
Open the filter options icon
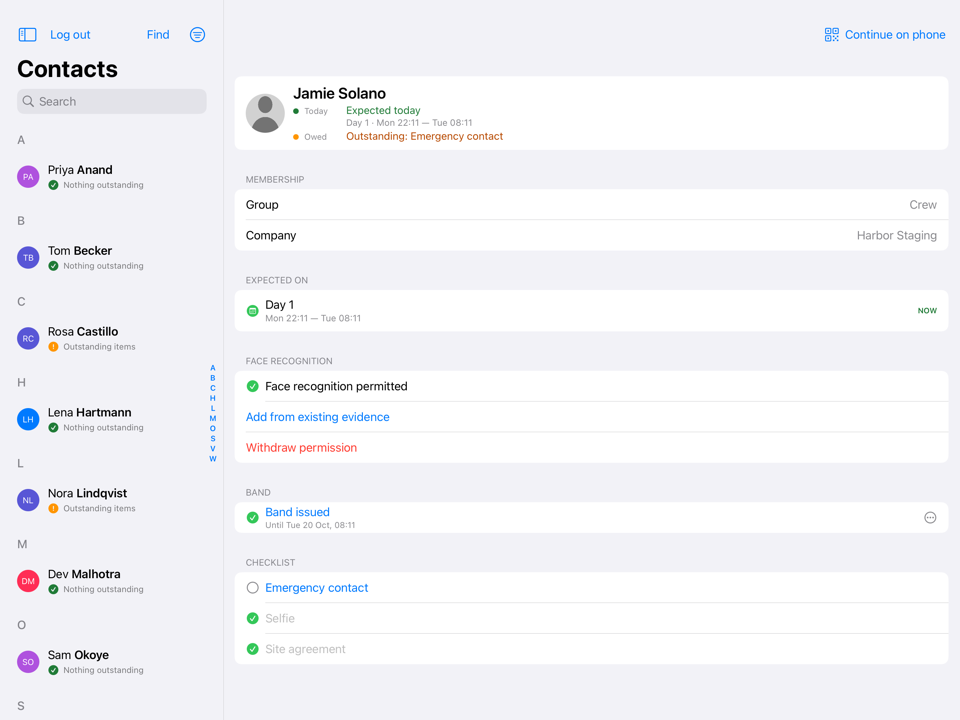(x=197, y=35)
